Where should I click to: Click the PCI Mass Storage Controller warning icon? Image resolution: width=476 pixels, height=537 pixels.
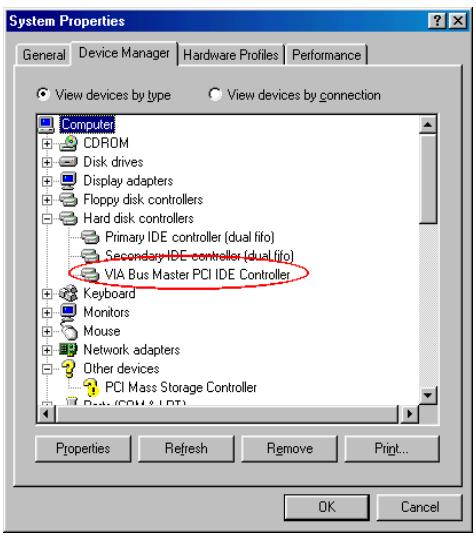point(91,388)
